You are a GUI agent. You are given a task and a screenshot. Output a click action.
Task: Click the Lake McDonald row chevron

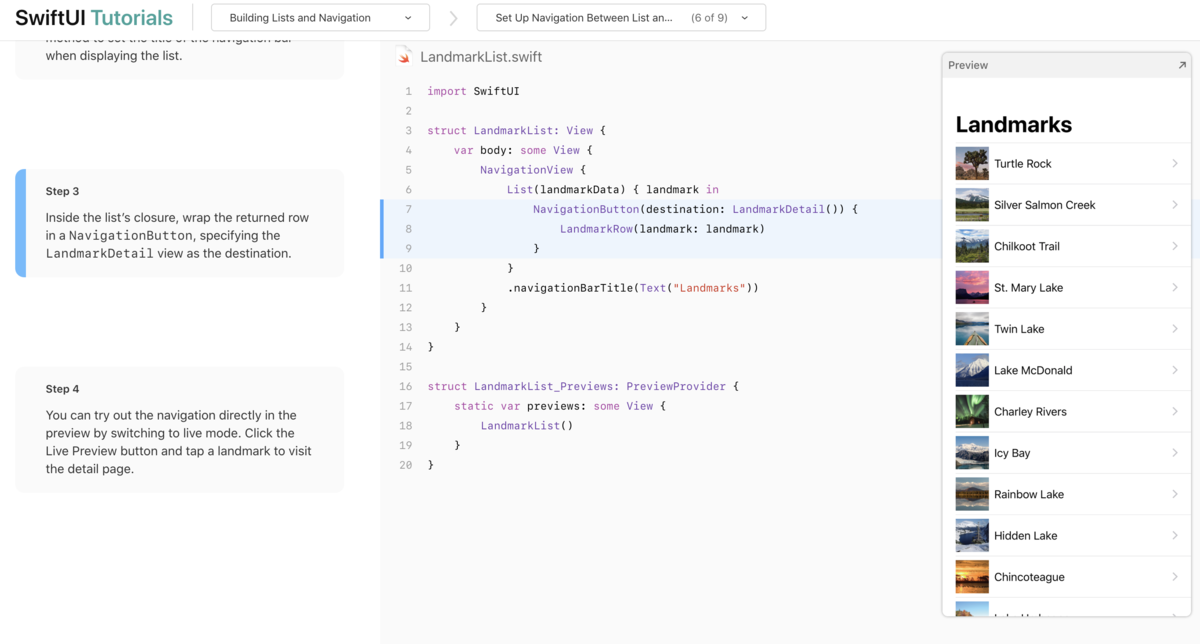[1175, 370]
